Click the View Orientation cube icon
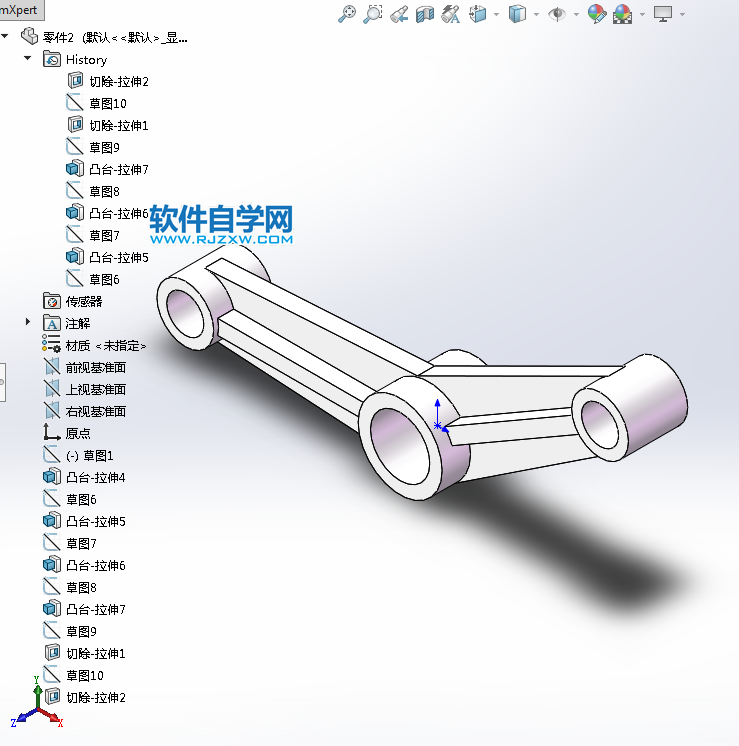The image size is (739, 746). pyautogui.click(x=477, y=14)
